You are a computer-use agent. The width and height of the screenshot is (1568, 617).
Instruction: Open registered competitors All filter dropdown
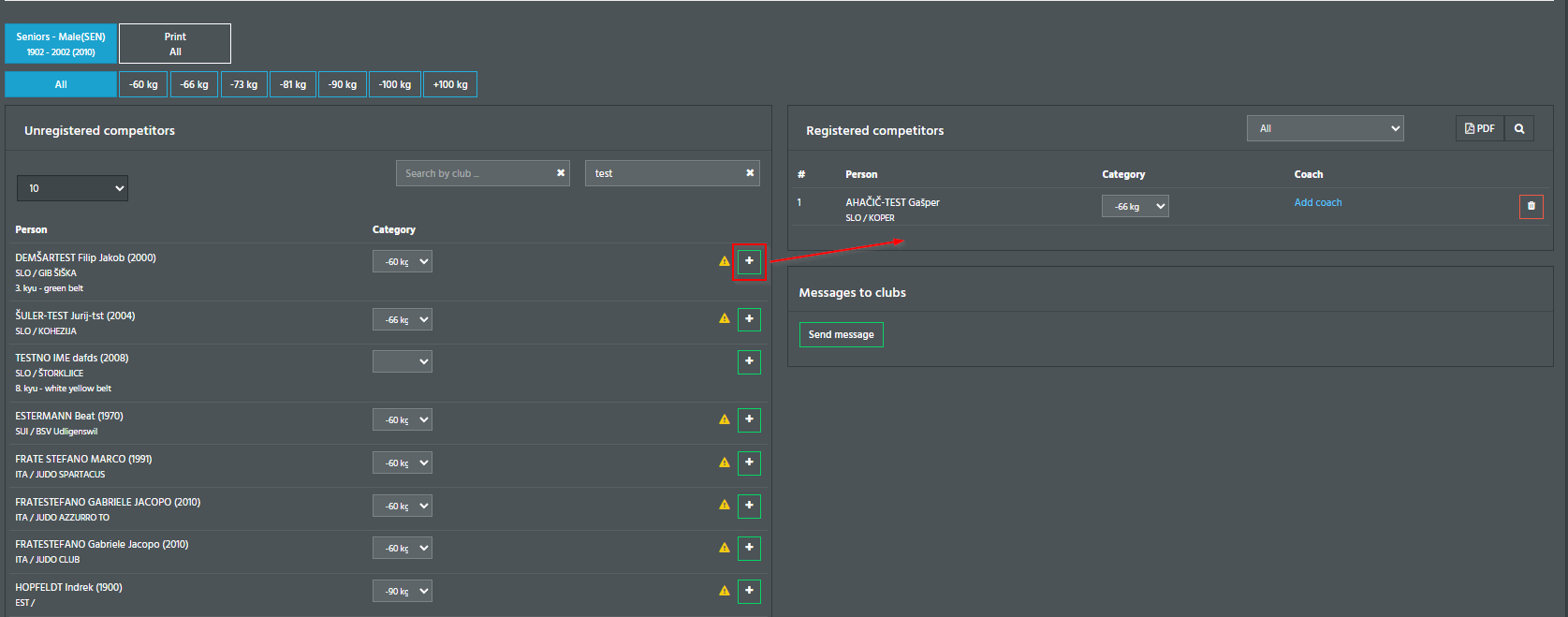pos(1325,128)
